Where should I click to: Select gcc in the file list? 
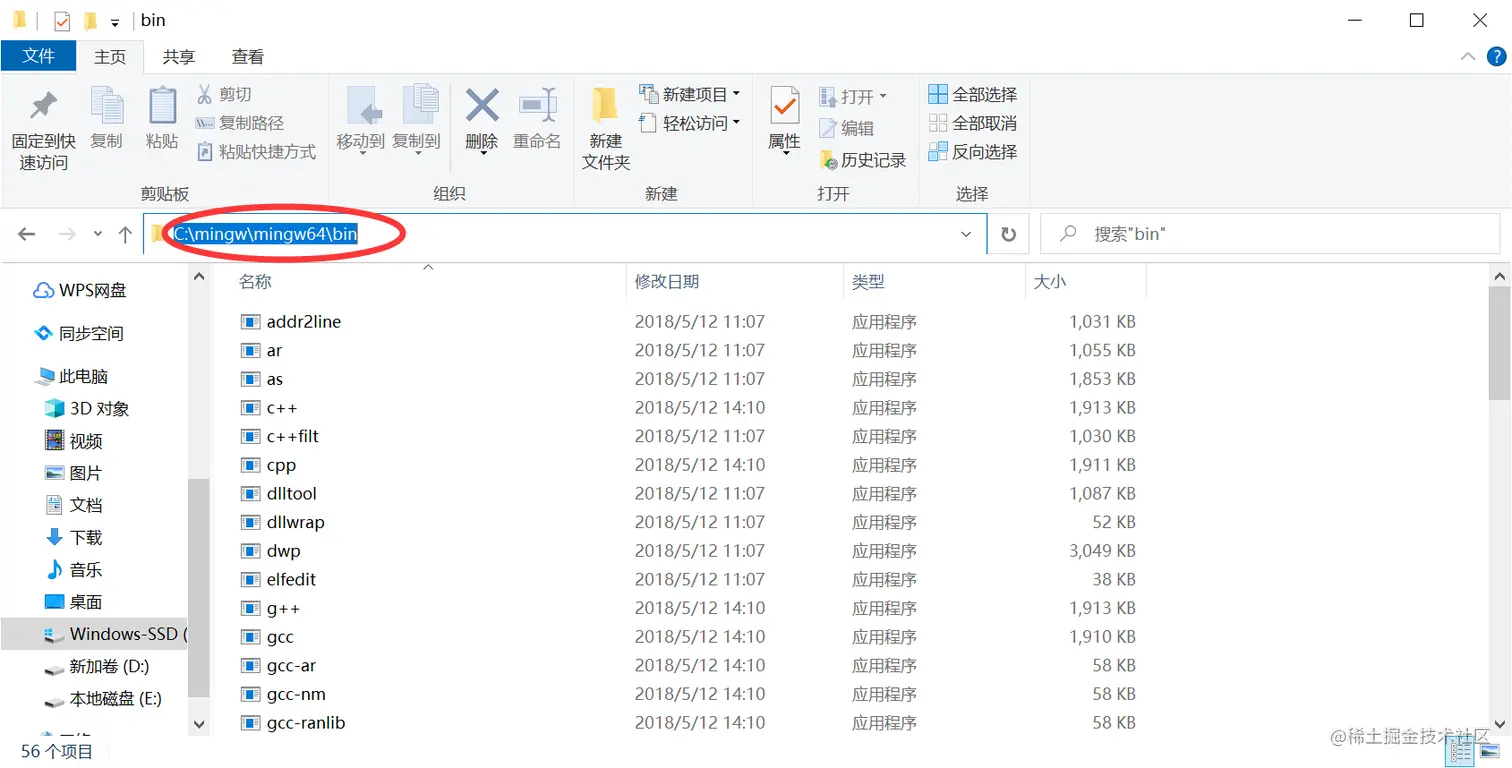click(x=280, y=636)
